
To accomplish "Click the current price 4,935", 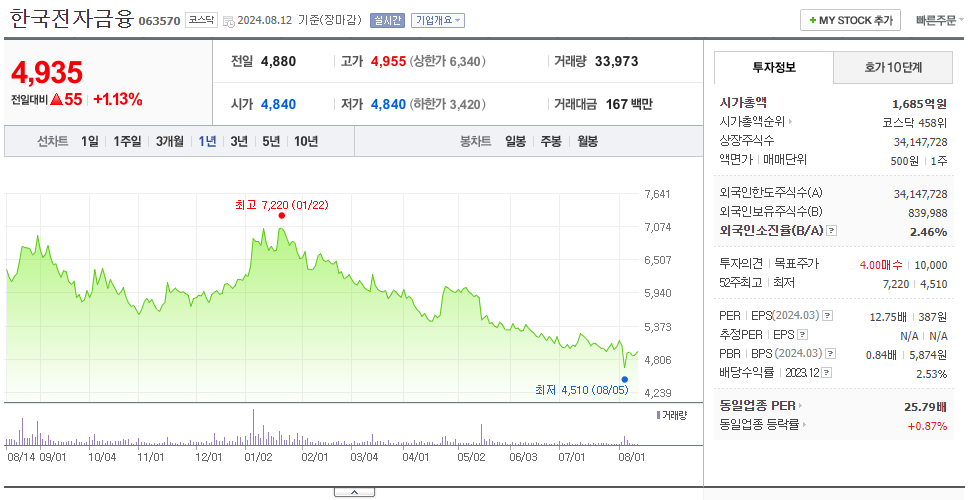I will point(47,73).
